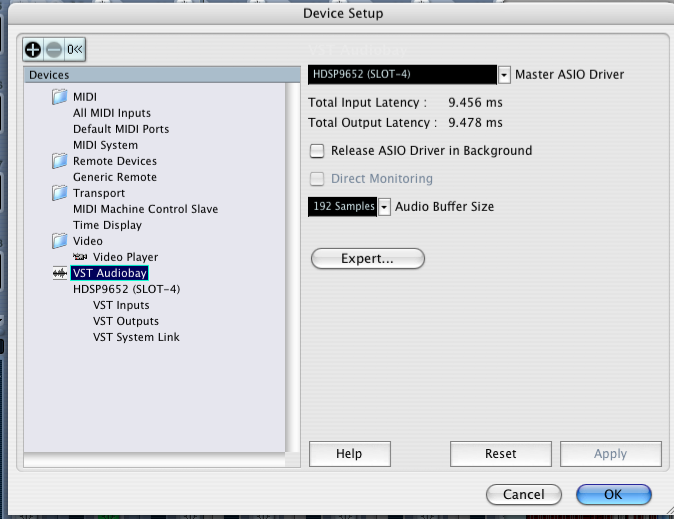Open the Master ASIO Driver dropdown arrow

504,75
